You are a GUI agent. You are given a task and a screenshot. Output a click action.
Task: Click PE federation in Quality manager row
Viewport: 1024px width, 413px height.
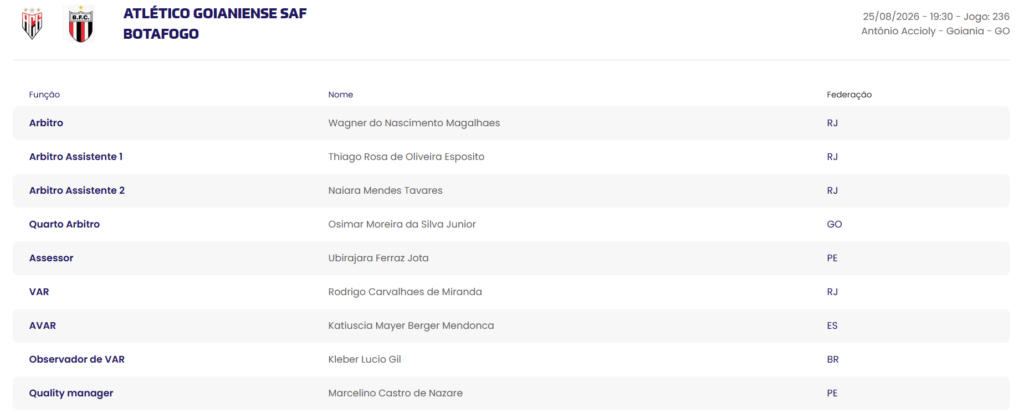point(832,393)
